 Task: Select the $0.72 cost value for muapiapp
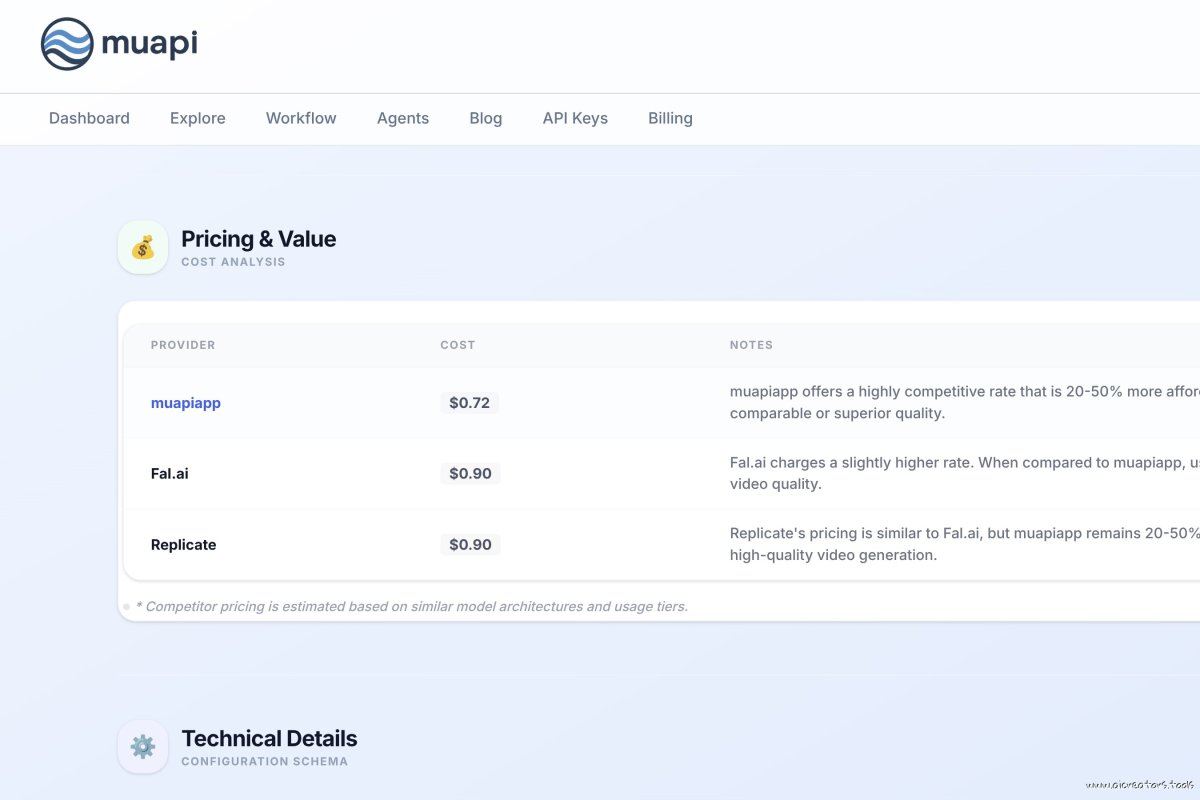click(469, 403)
